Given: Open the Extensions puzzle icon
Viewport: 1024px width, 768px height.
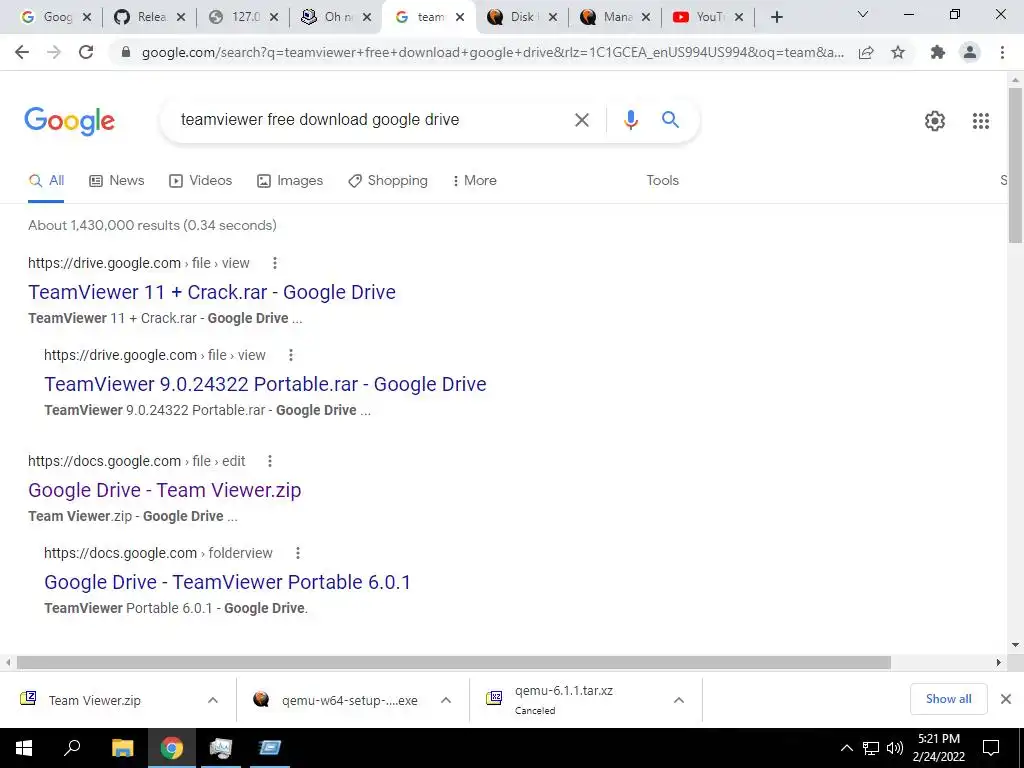Looking at the screenshot, I should [x=938, y=52].
